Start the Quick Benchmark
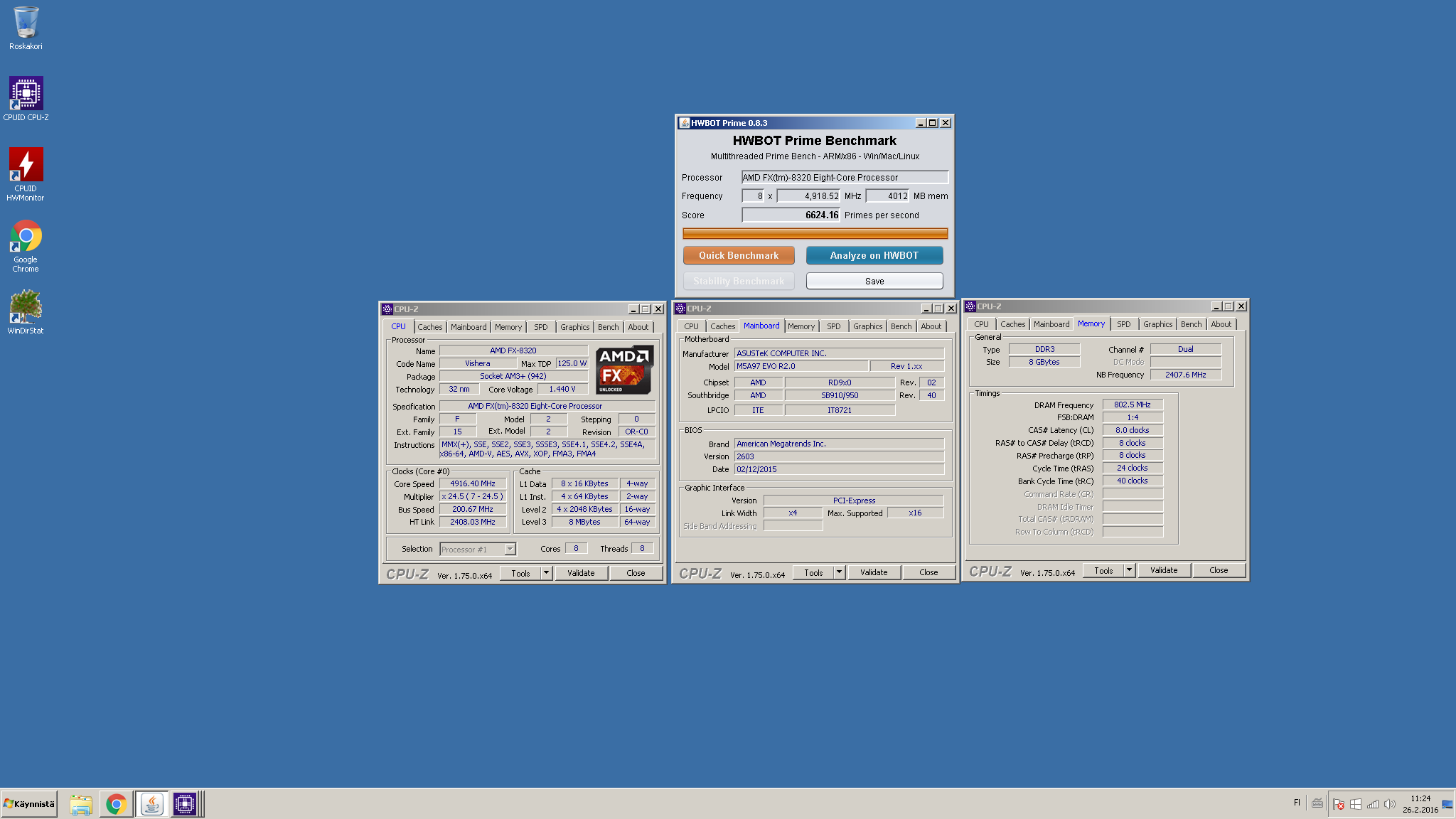 pos(739,255)
